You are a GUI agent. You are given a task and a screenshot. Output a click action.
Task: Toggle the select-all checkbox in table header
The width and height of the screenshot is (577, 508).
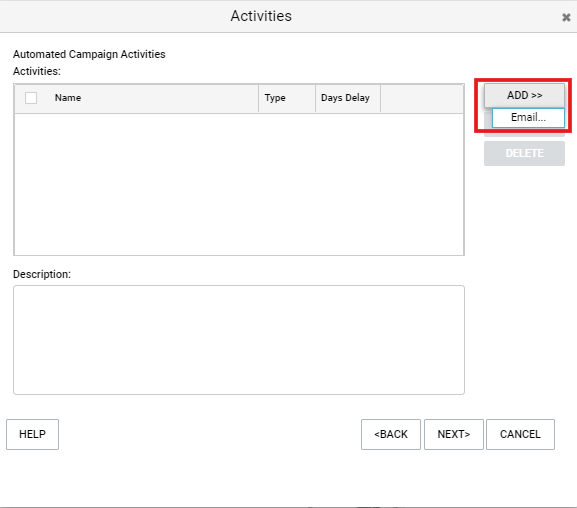point(31,98)
